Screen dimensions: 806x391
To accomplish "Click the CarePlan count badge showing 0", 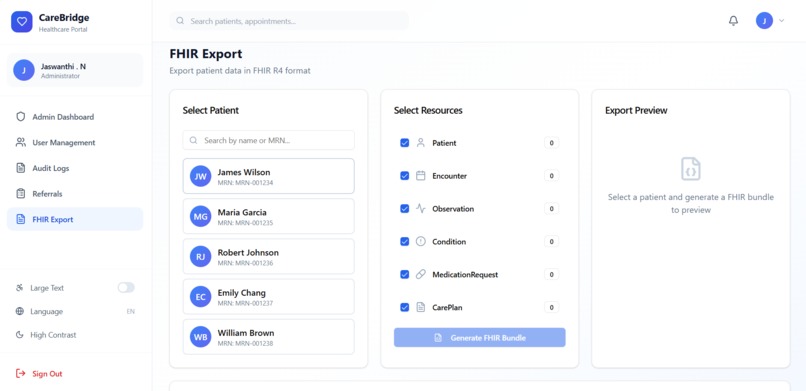I will pyautogui.click(x=552, y=307).
